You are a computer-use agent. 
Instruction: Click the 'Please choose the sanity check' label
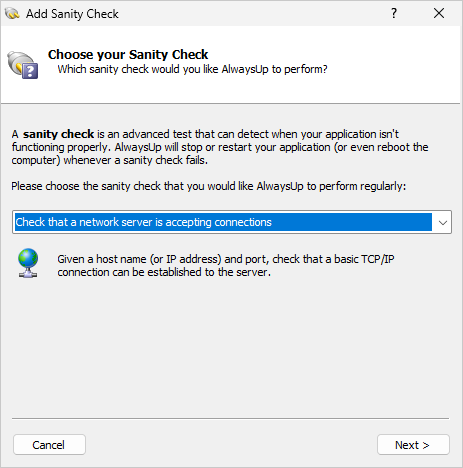209,186
